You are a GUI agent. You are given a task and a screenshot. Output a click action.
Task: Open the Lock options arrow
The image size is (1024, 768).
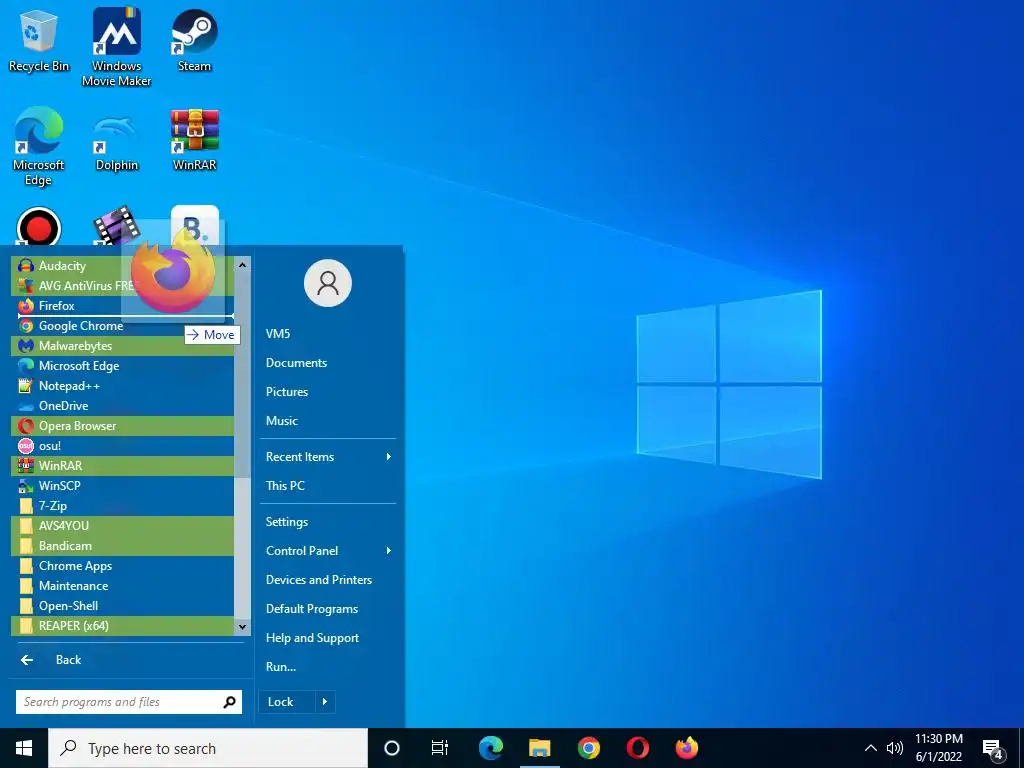click(x=325, y=702)
